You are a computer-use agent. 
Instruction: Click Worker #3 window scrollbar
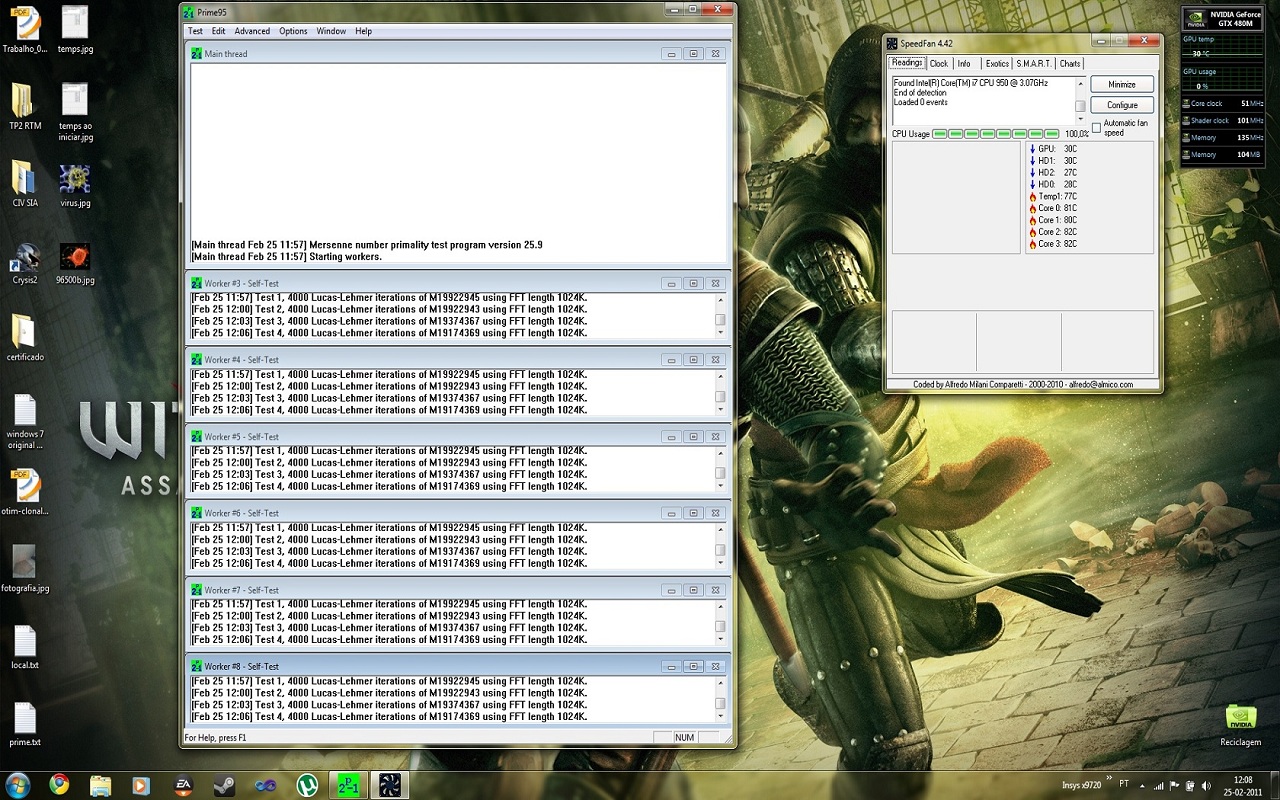tap(720, 315)
